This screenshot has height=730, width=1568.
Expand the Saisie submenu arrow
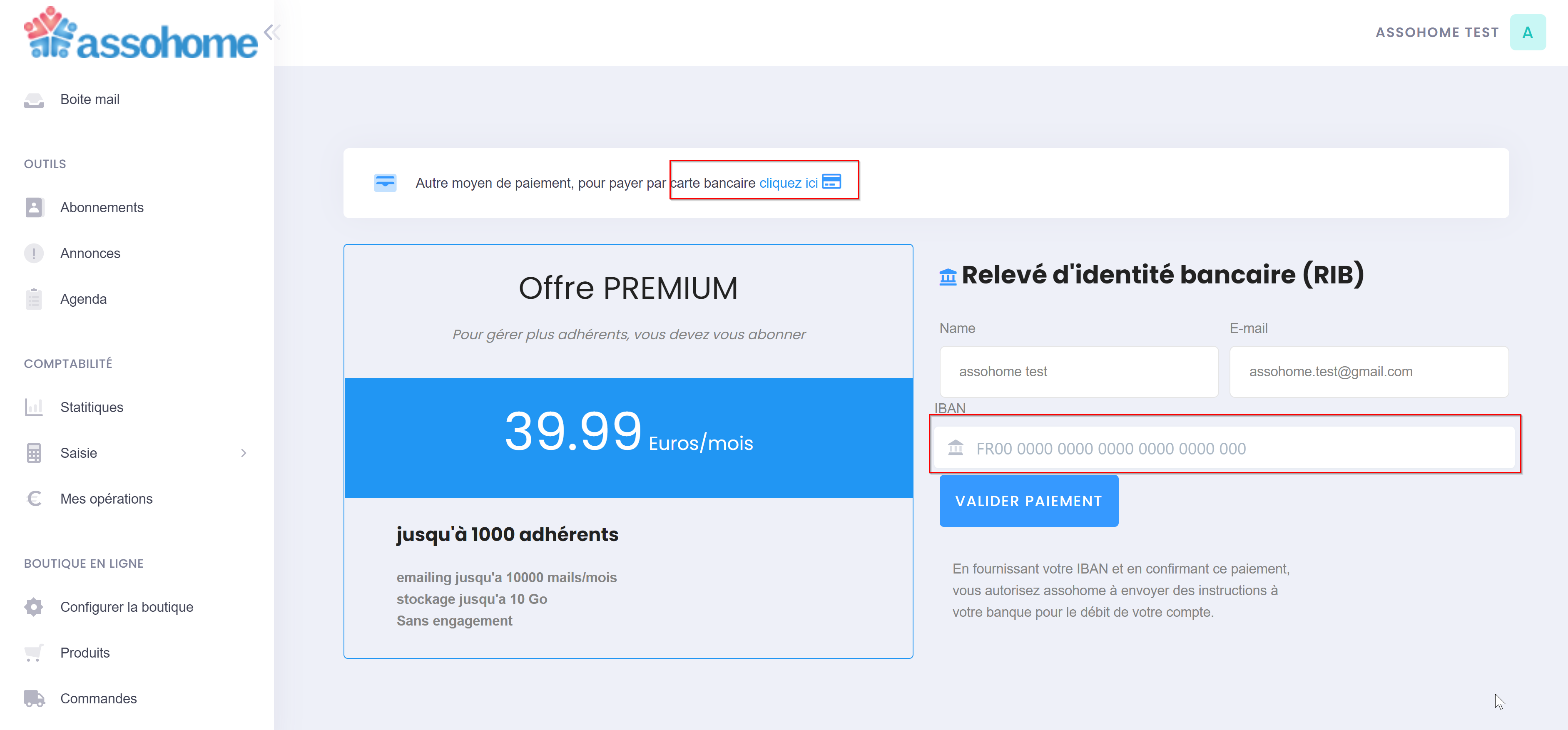click(244, 453)
